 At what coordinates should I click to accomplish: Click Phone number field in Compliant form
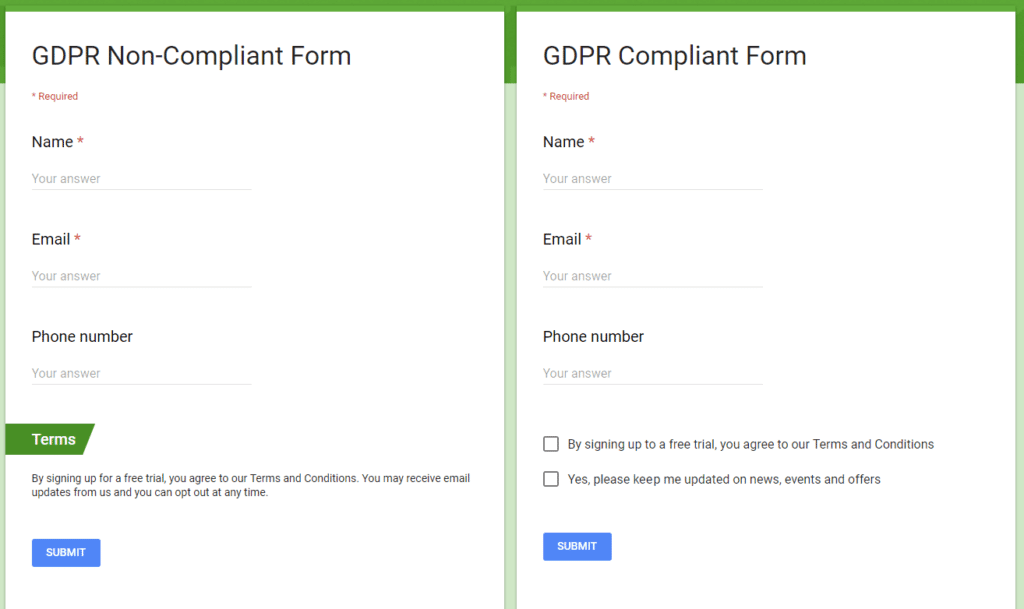point(652,373)
